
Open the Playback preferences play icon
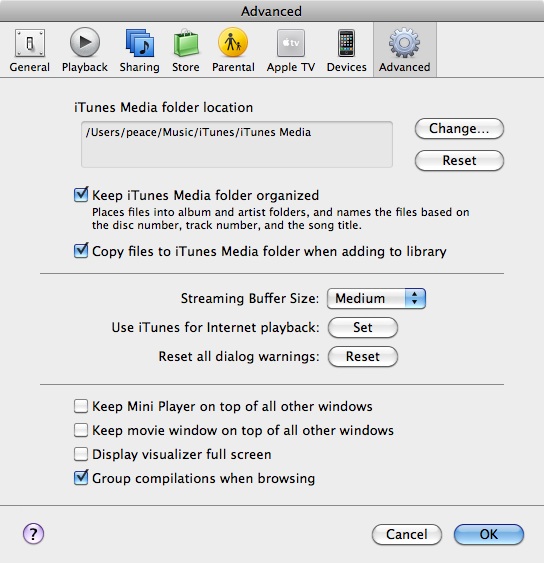pos(85,42)
